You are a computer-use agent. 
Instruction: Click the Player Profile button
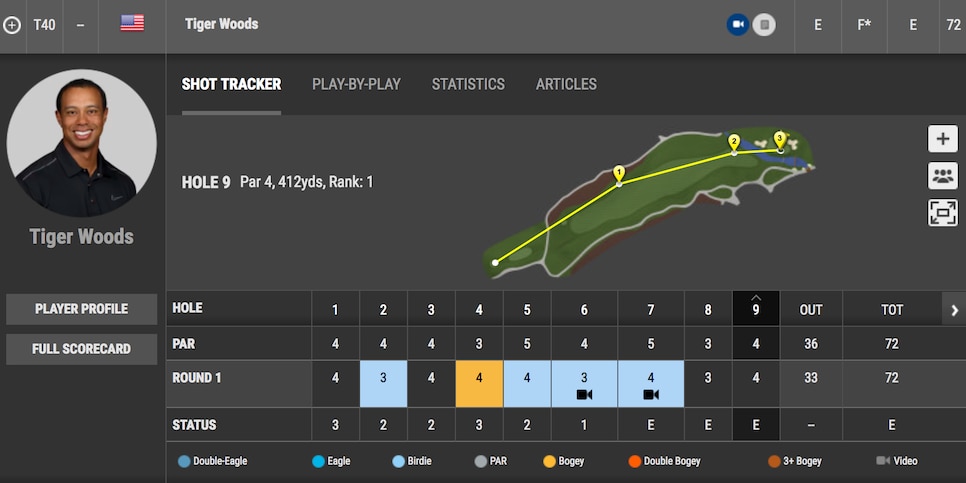(81, 309)
